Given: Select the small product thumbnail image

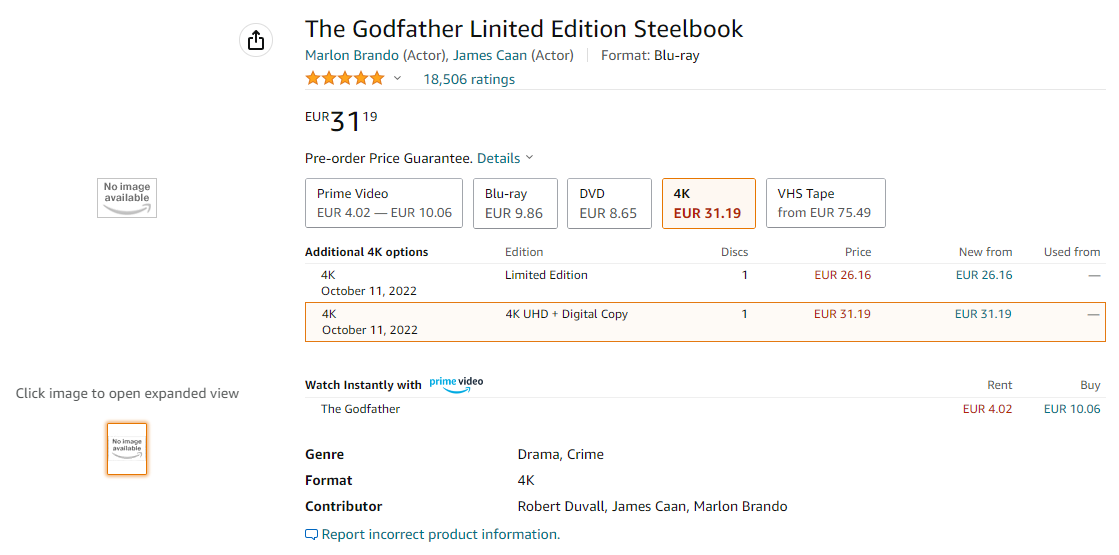Looking at the screenshot, I should (127, 449).
